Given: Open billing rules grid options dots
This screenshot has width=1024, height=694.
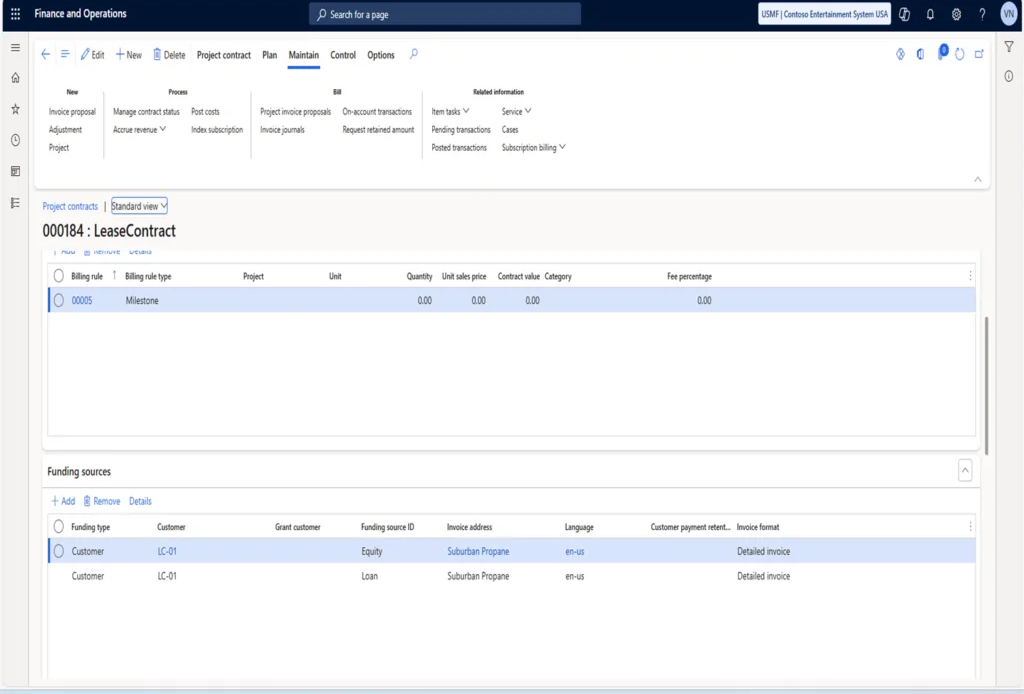Looking at the screenshot, I should point(970,276).
